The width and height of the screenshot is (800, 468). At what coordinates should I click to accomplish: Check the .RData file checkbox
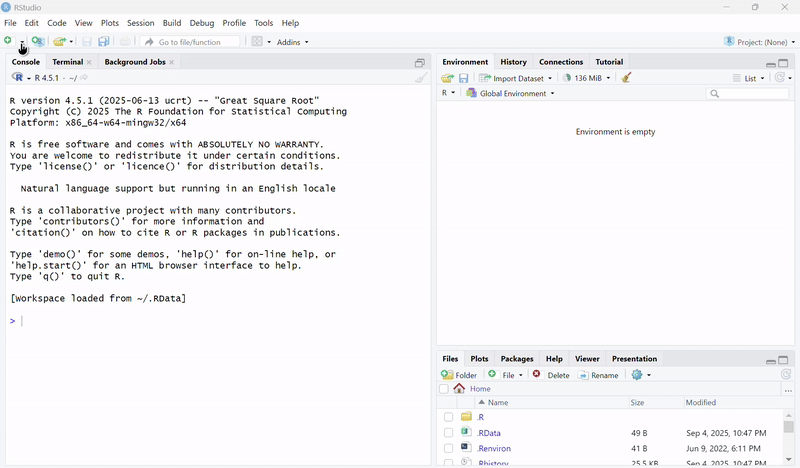(448, 433)
